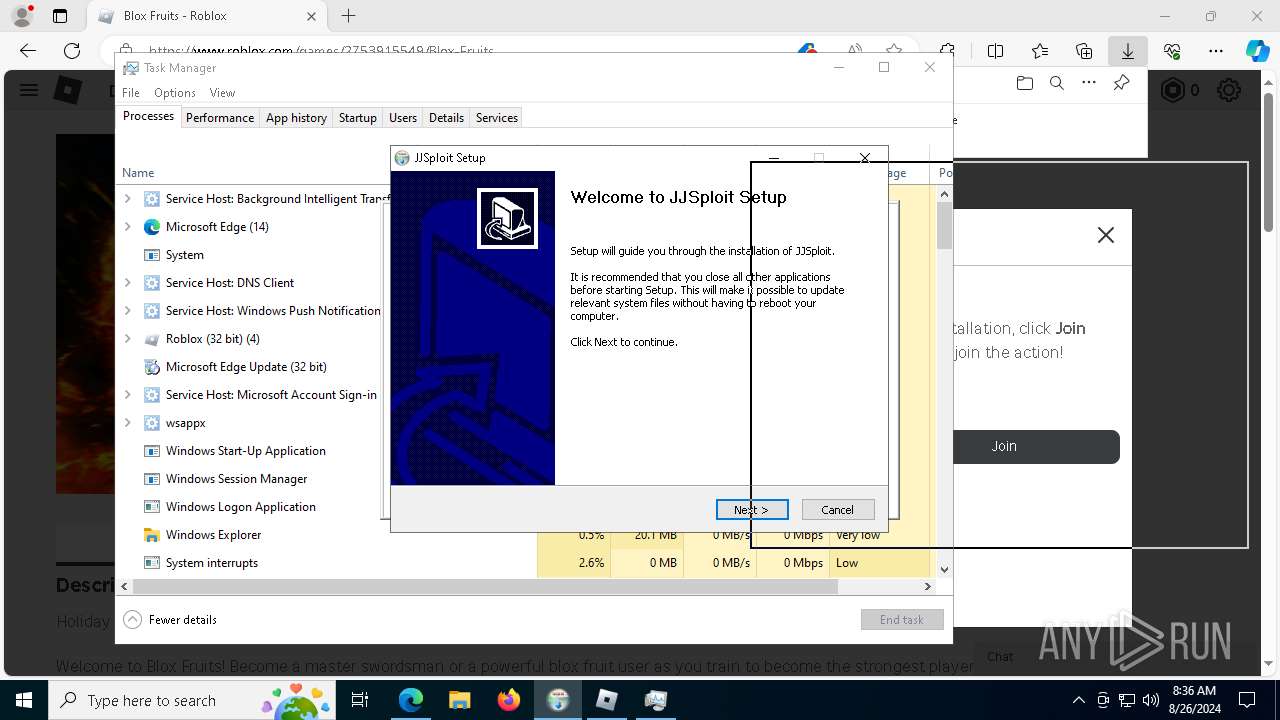Click End task in Task Manager
The width and height of the screenshot is (1280, 720).
[902, 620]
